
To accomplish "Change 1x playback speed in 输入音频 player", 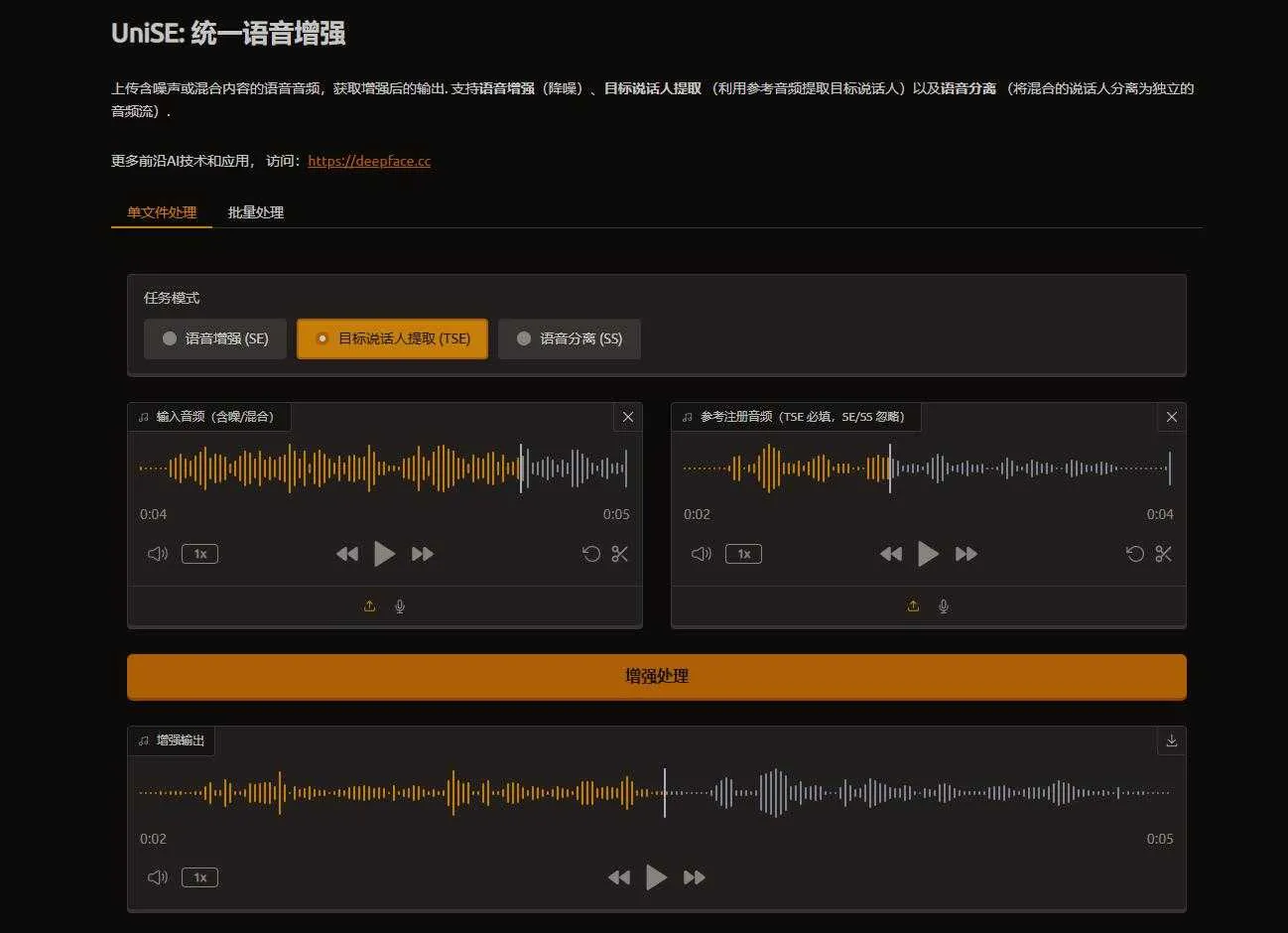I will [x=199, y=554].
